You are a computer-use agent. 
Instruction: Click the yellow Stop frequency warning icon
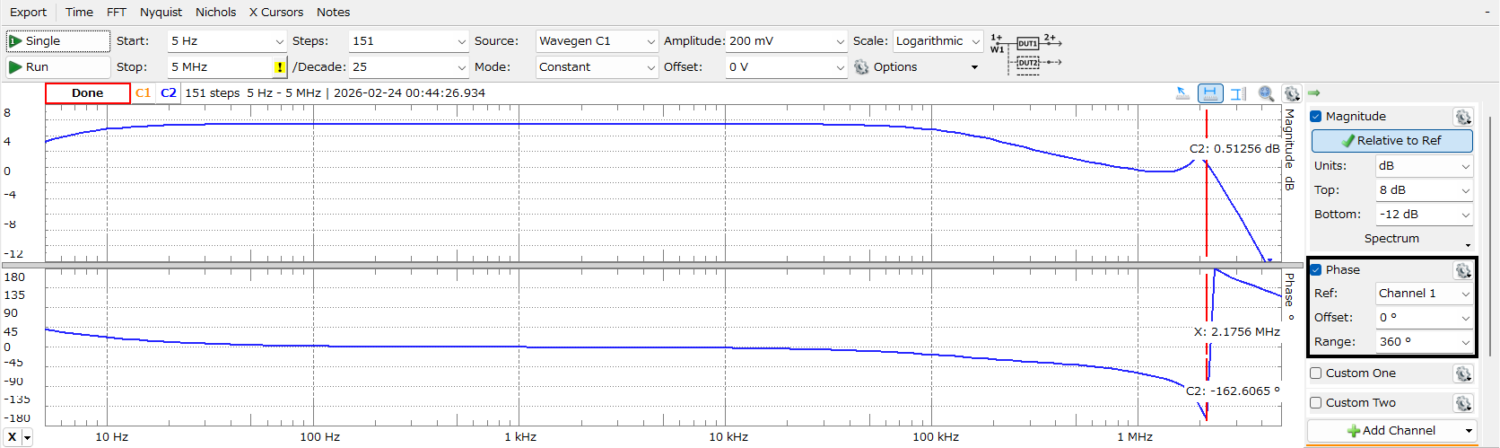point(280,67)
